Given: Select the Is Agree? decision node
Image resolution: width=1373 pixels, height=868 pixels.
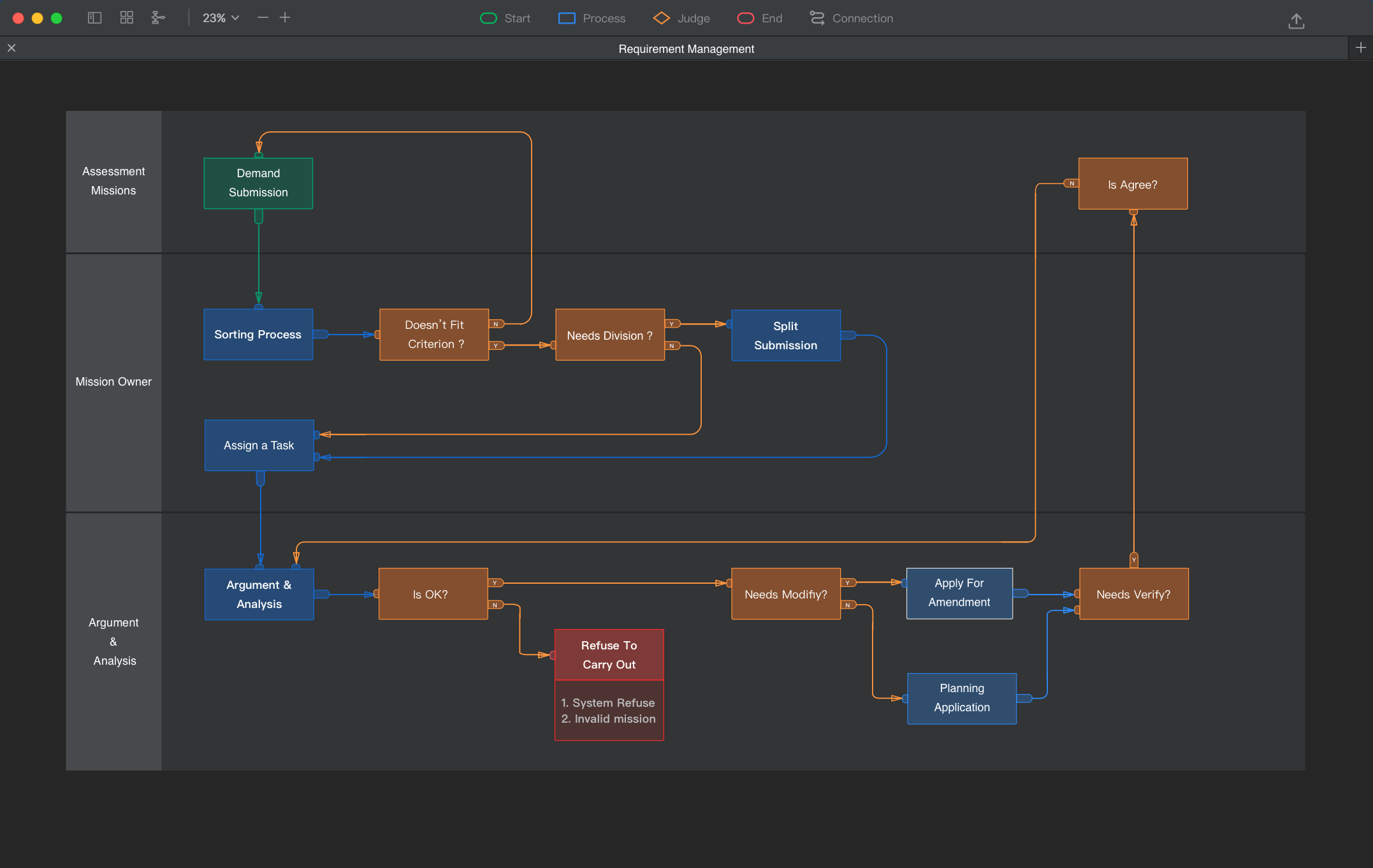Looking at the screenshot, I should point(1132,184).
